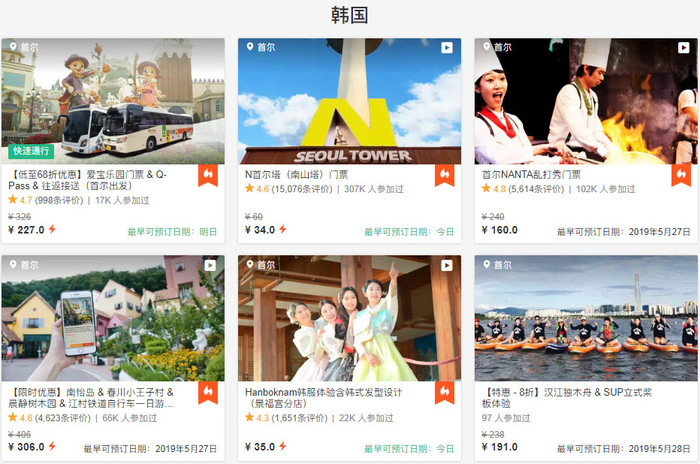Viewport: 700px width, 464px height.
Task: Click the Han River paddleboard photo
Action: coord(585,320)
